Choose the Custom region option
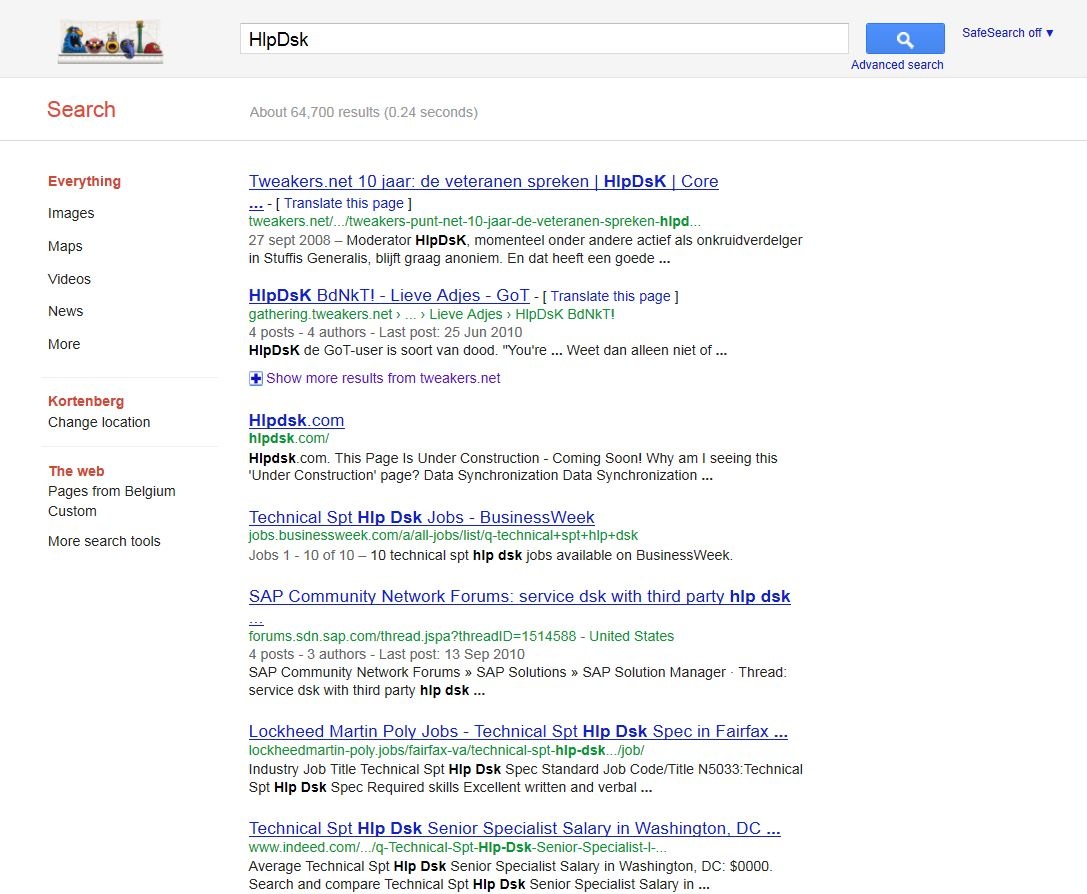Screen dimensions: 1087x894 coord(72,511)
